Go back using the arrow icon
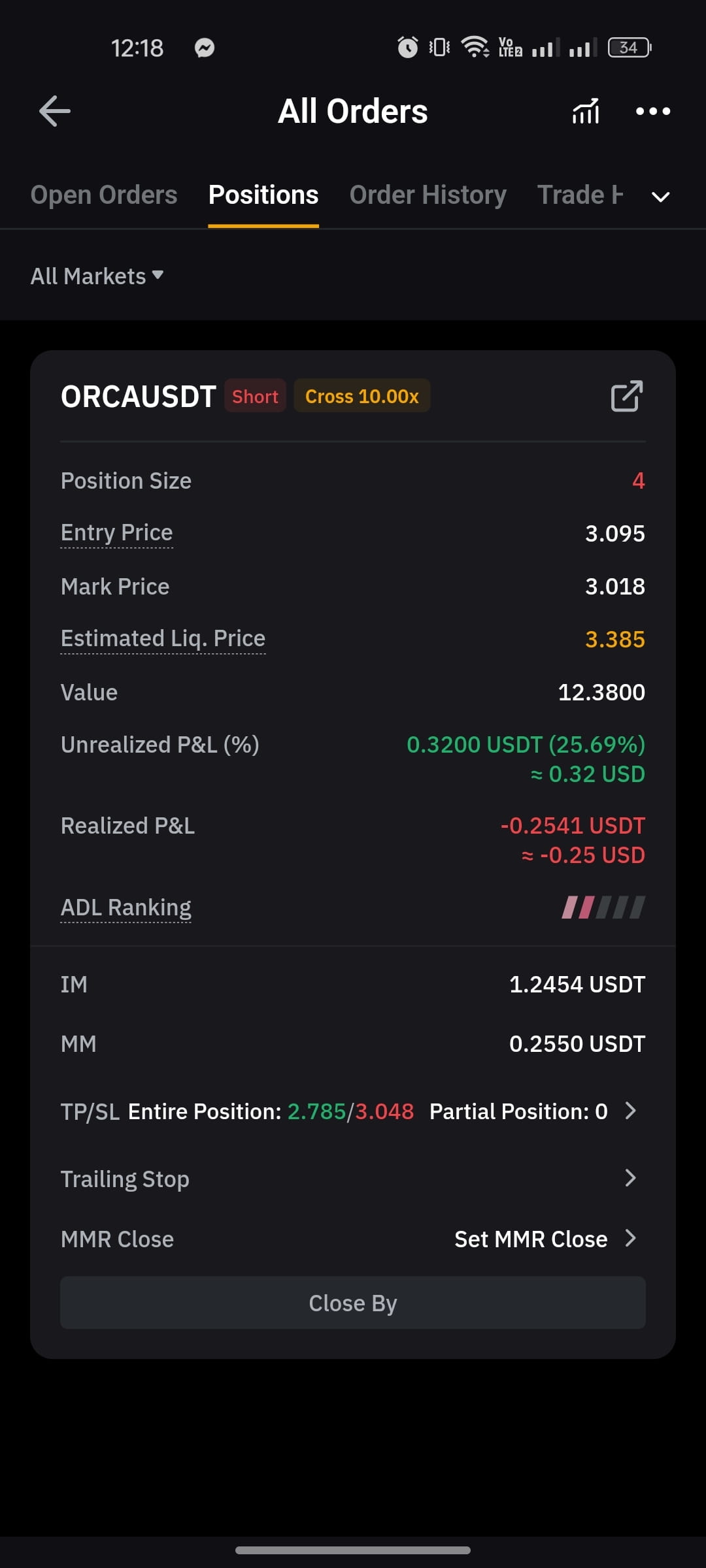The width and height of the screenshot is (706, 1568). 55,111
